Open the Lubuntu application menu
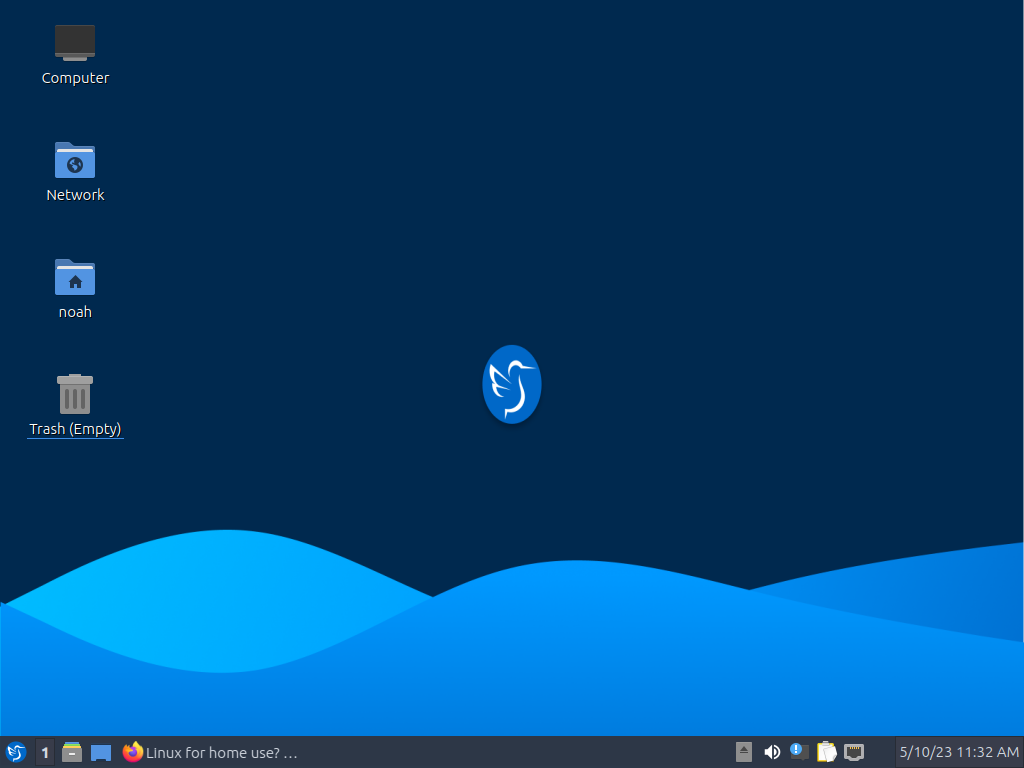1024x768 pixels. [x=16, y=752]
